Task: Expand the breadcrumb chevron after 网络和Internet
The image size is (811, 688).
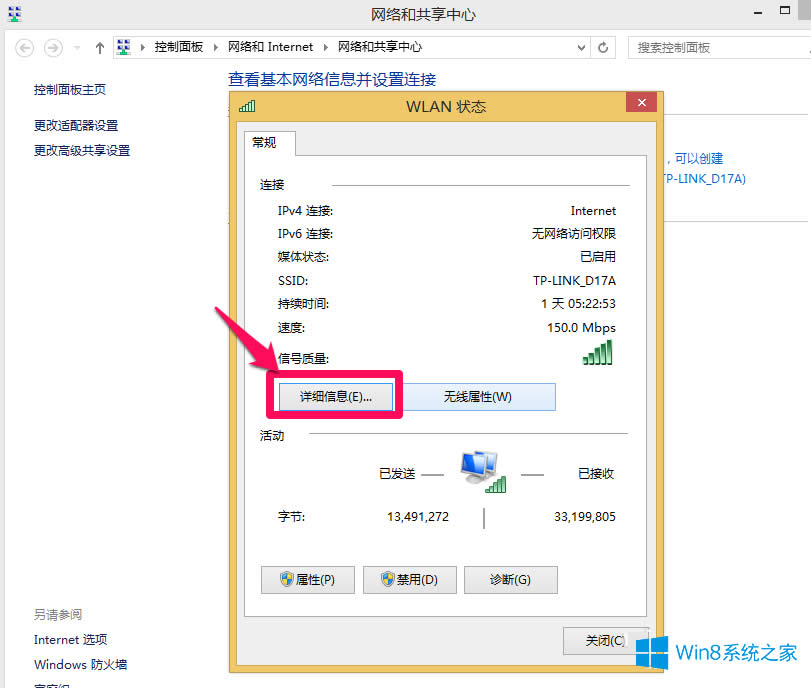Action: [x=325, y=46]
